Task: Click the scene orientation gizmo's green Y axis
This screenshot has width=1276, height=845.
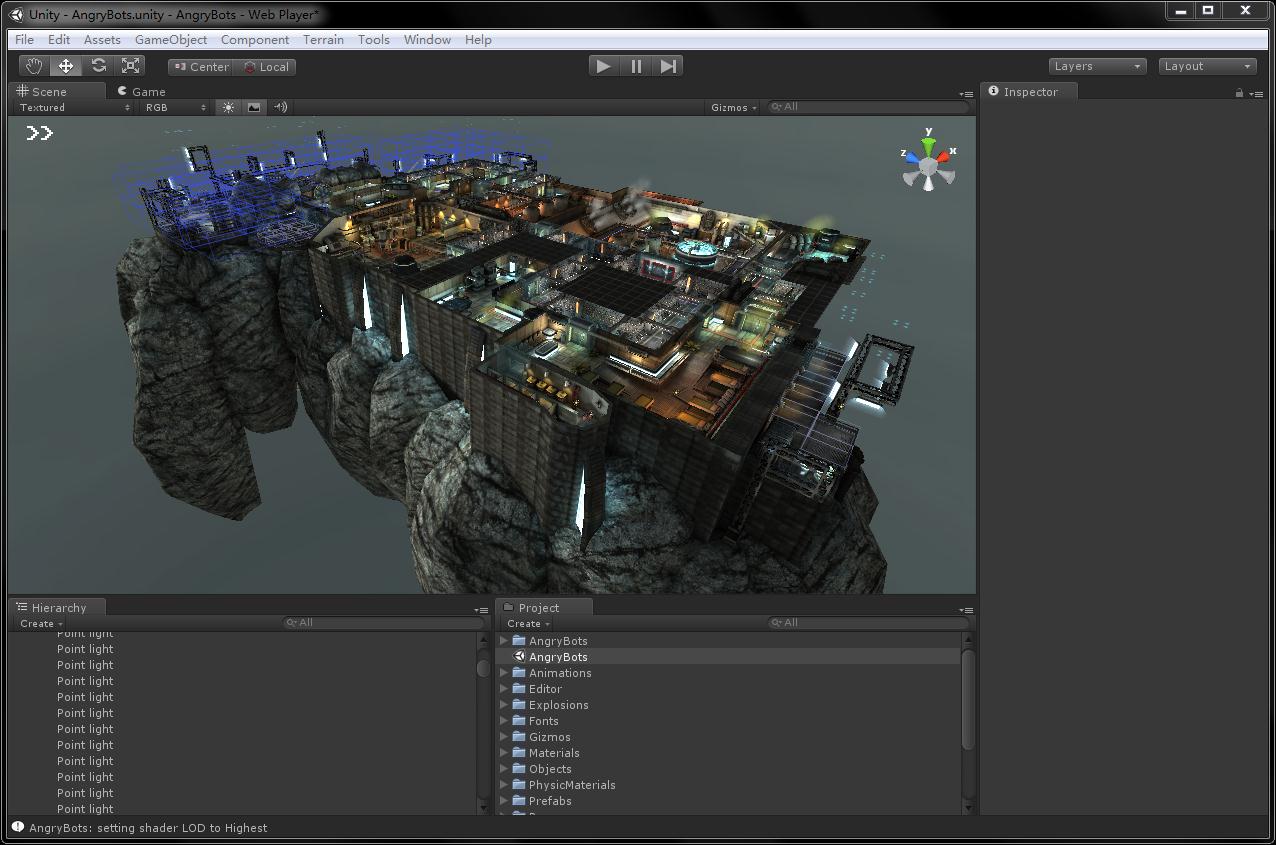Action: pyautogui.click(x=929, y=144)
